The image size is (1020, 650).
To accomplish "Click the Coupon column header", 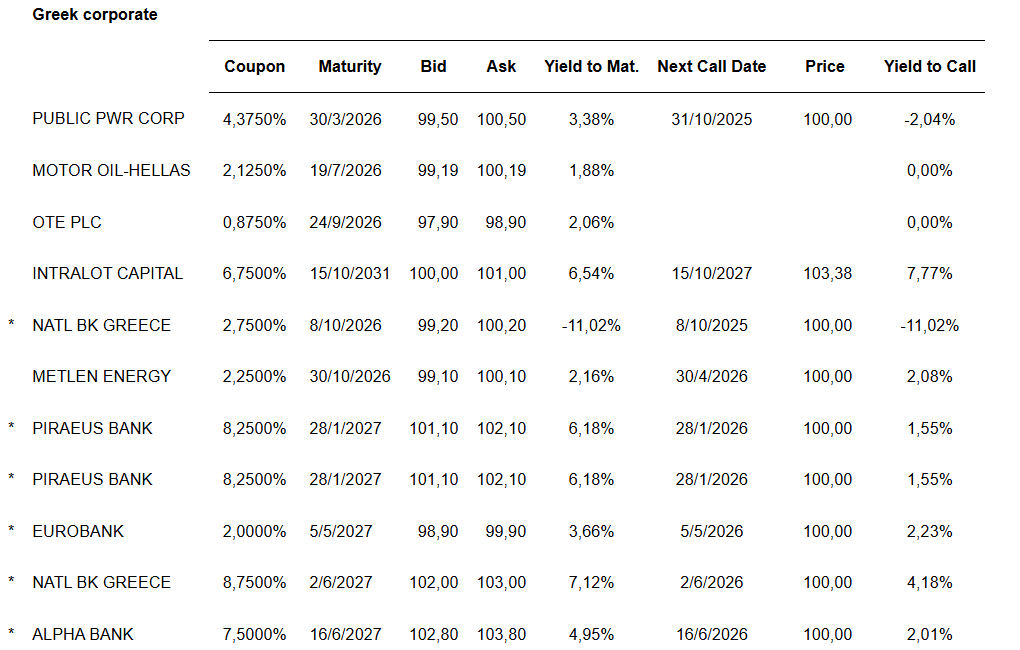I will point(254,67).
